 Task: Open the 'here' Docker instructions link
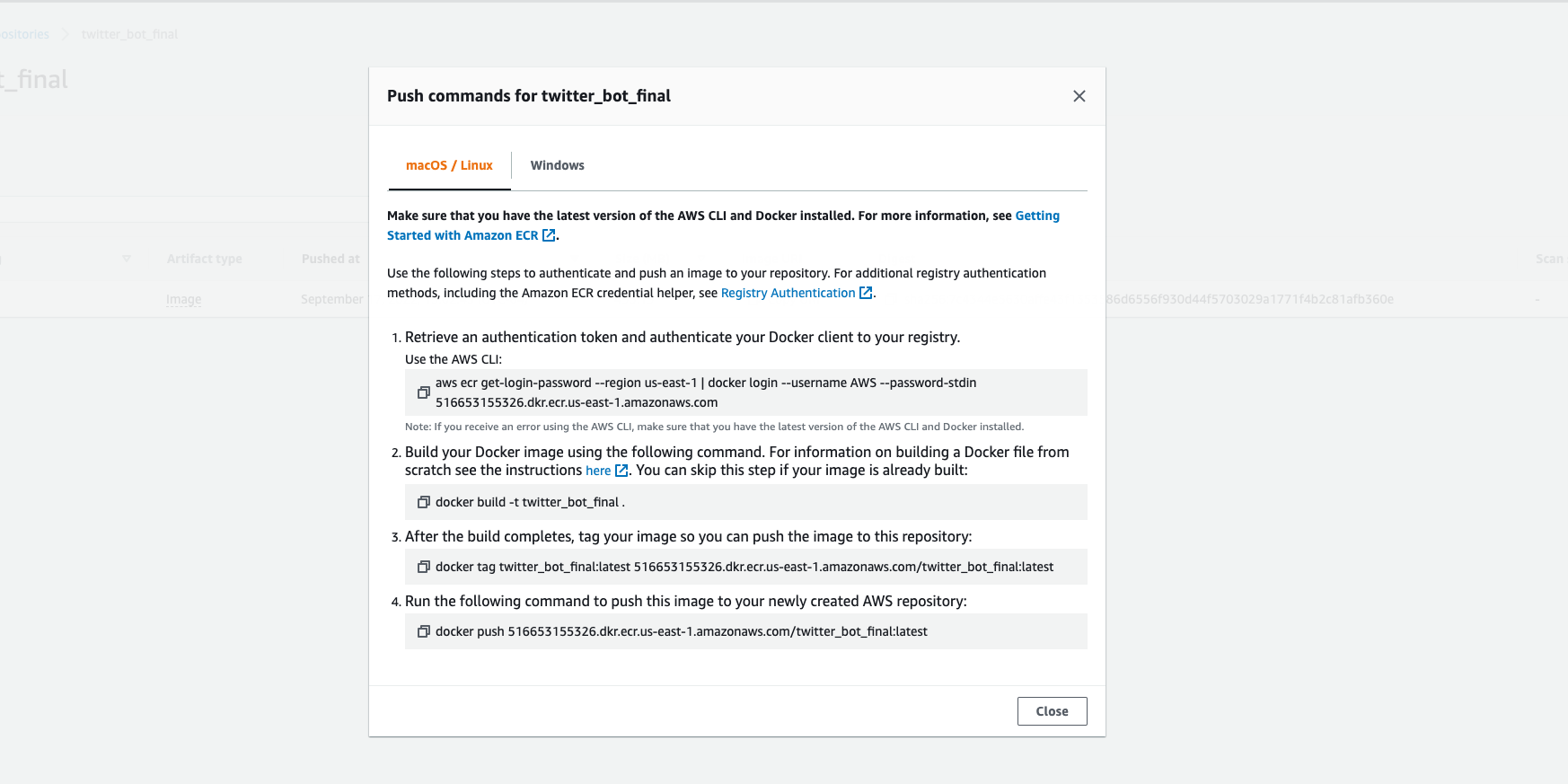click(x=606, y=471)
